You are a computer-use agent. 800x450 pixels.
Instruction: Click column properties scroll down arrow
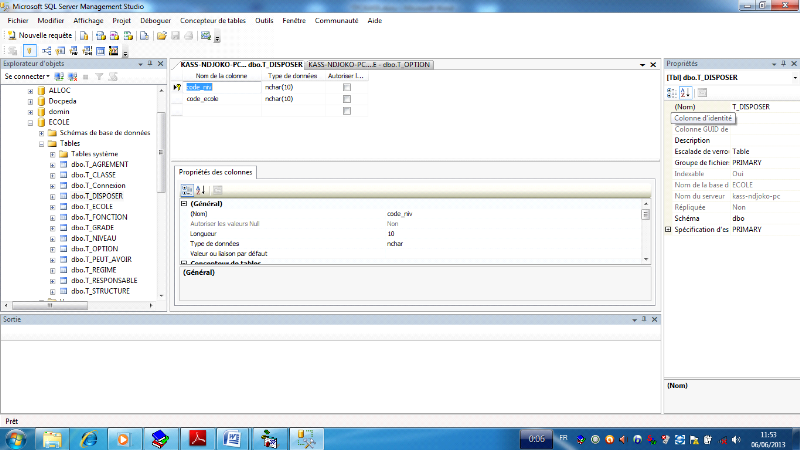(x=646, y=259)
